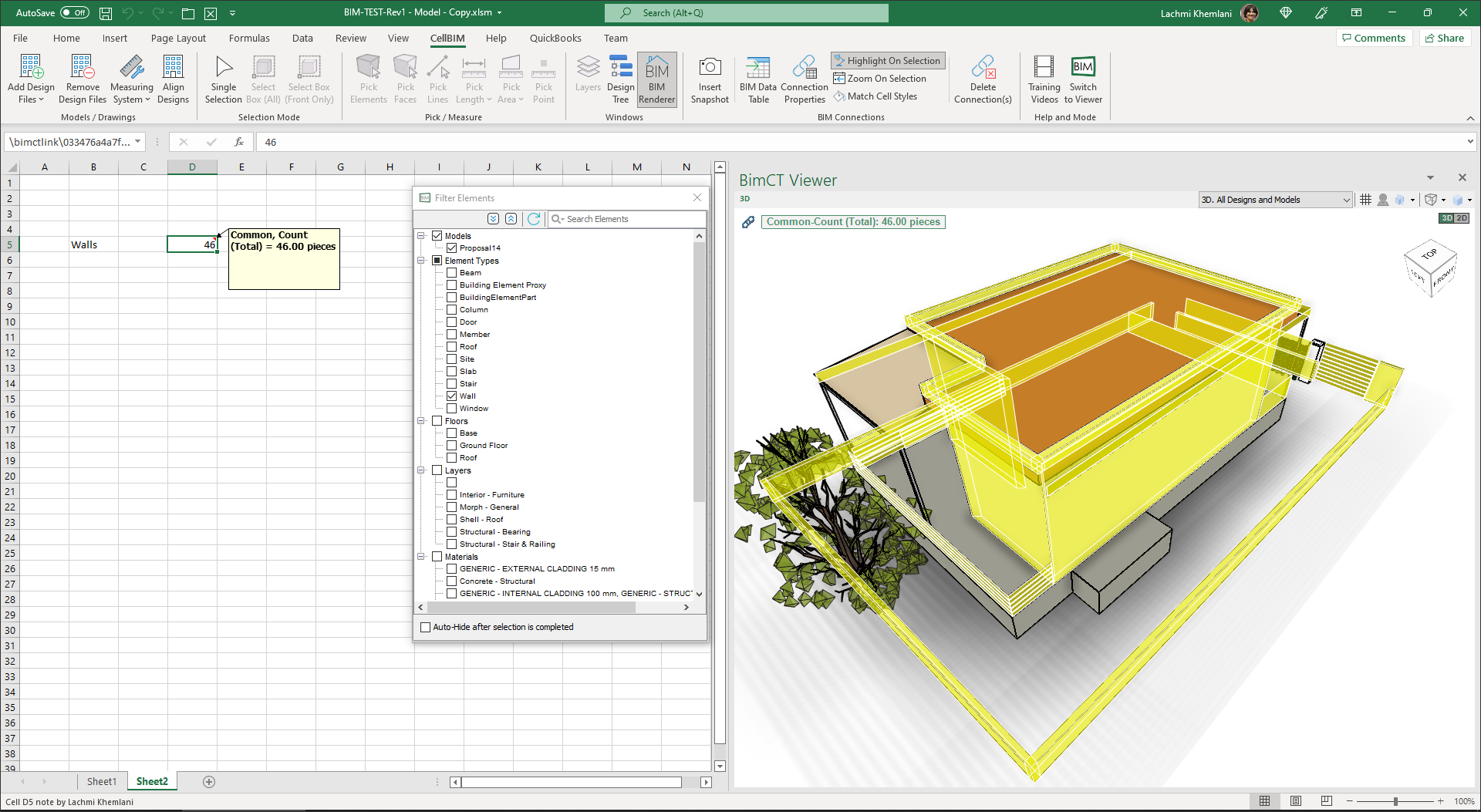
Task: Collapse the ribbon
Action: [x=1470, y=118]
